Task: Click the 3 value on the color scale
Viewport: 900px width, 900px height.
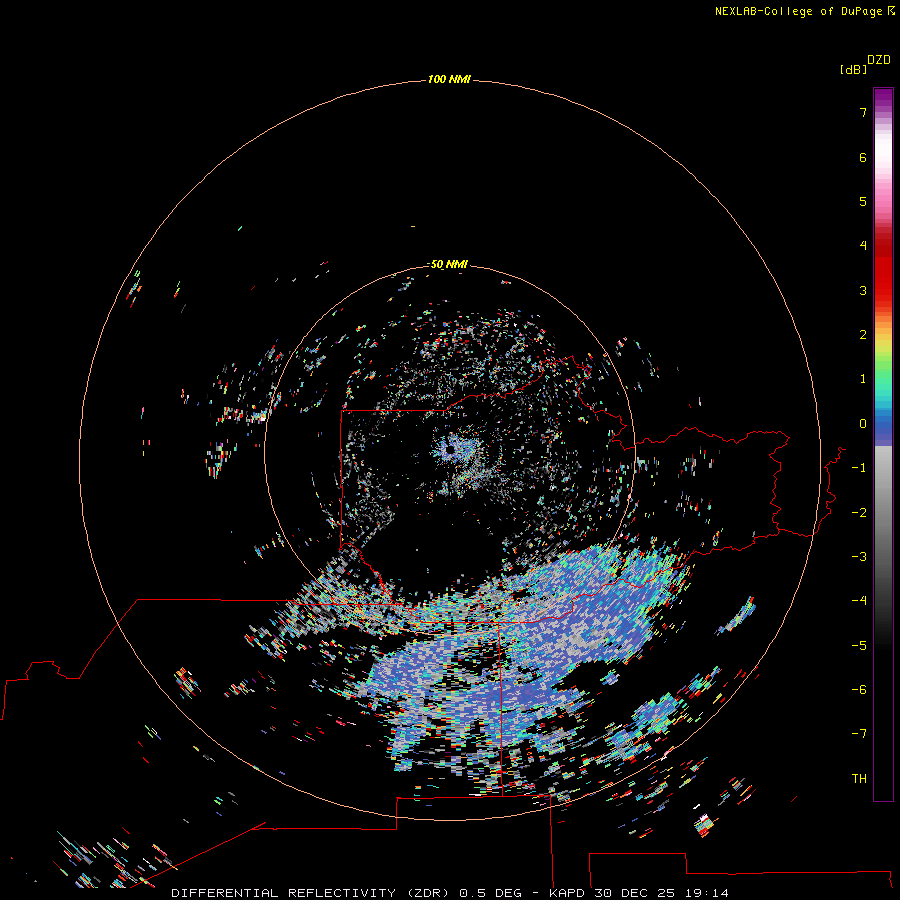Action: (x=863, y=290)
